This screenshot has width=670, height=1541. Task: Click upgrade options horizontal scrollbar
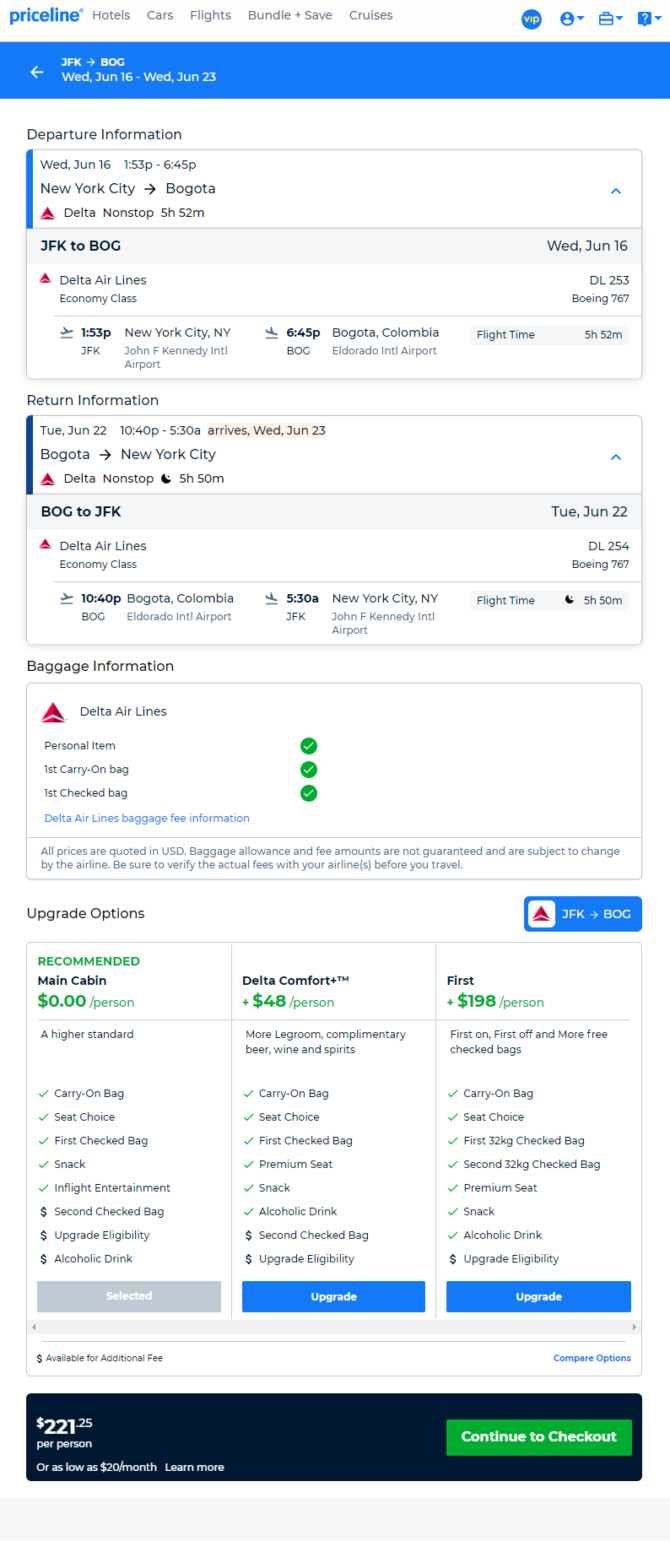click(x=334, y=1327)
